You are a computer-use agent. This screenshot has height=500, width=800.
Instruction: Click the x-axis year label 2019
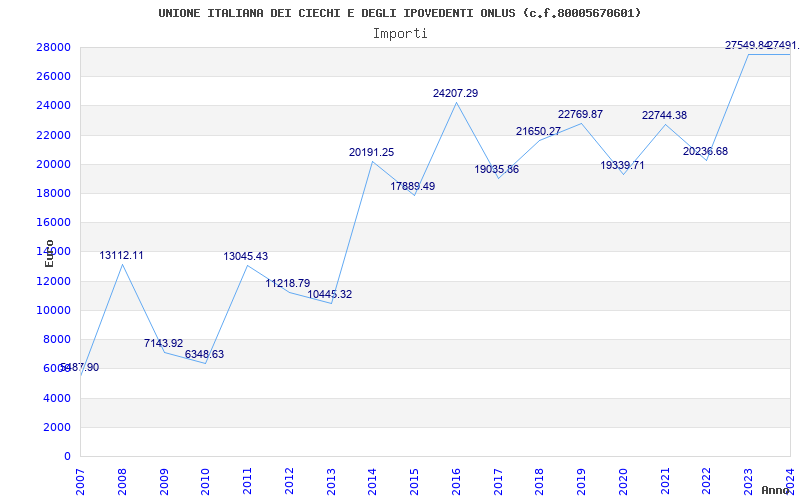tap(582, 482)
